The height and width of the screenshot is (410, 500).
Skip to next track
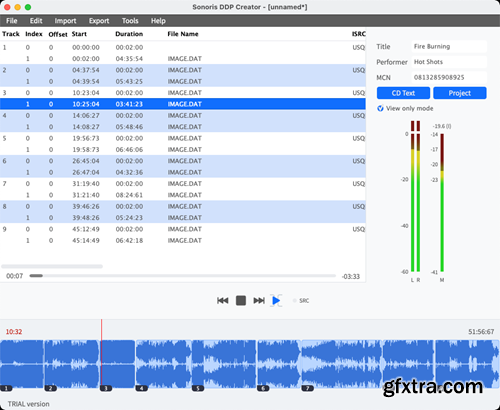259,301
